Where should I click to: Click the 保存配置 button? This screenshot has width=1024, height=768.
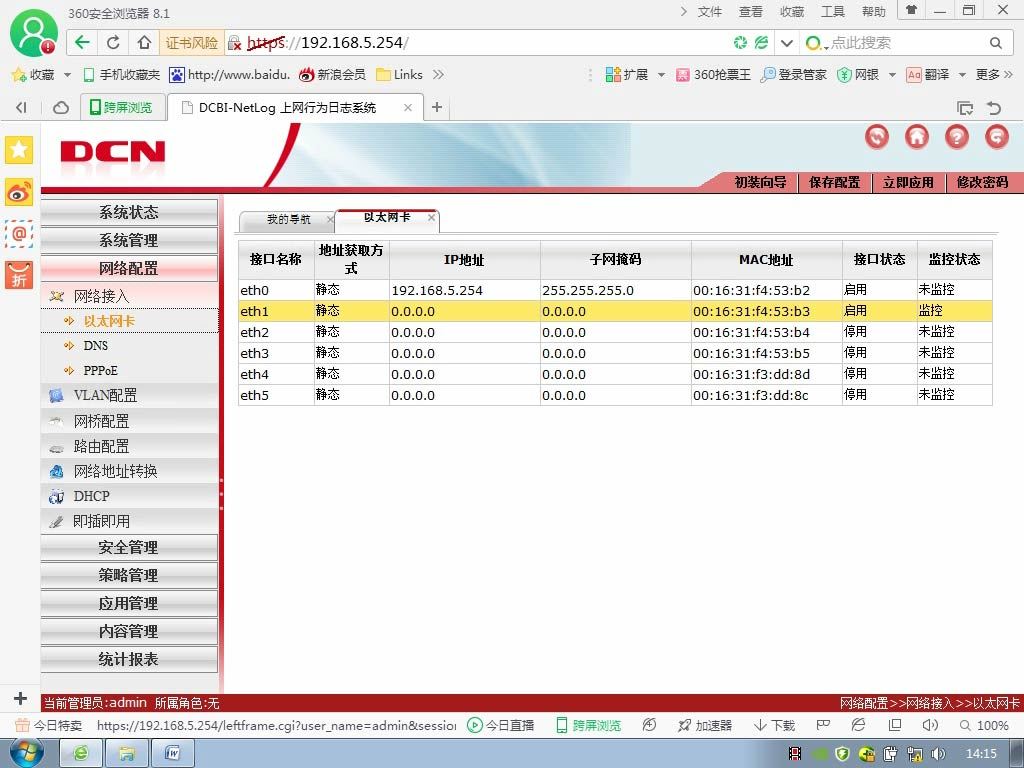click(835, 182)
